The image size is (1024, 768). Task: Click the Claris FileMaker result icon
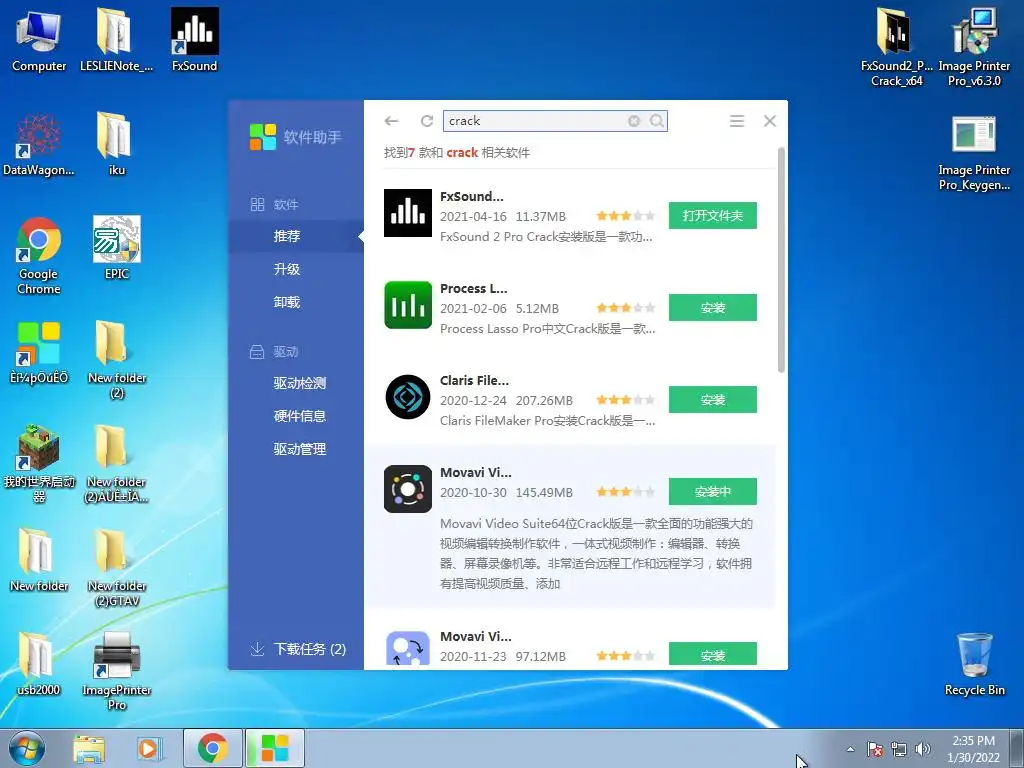pyautogui.click(x=408, y=397)
